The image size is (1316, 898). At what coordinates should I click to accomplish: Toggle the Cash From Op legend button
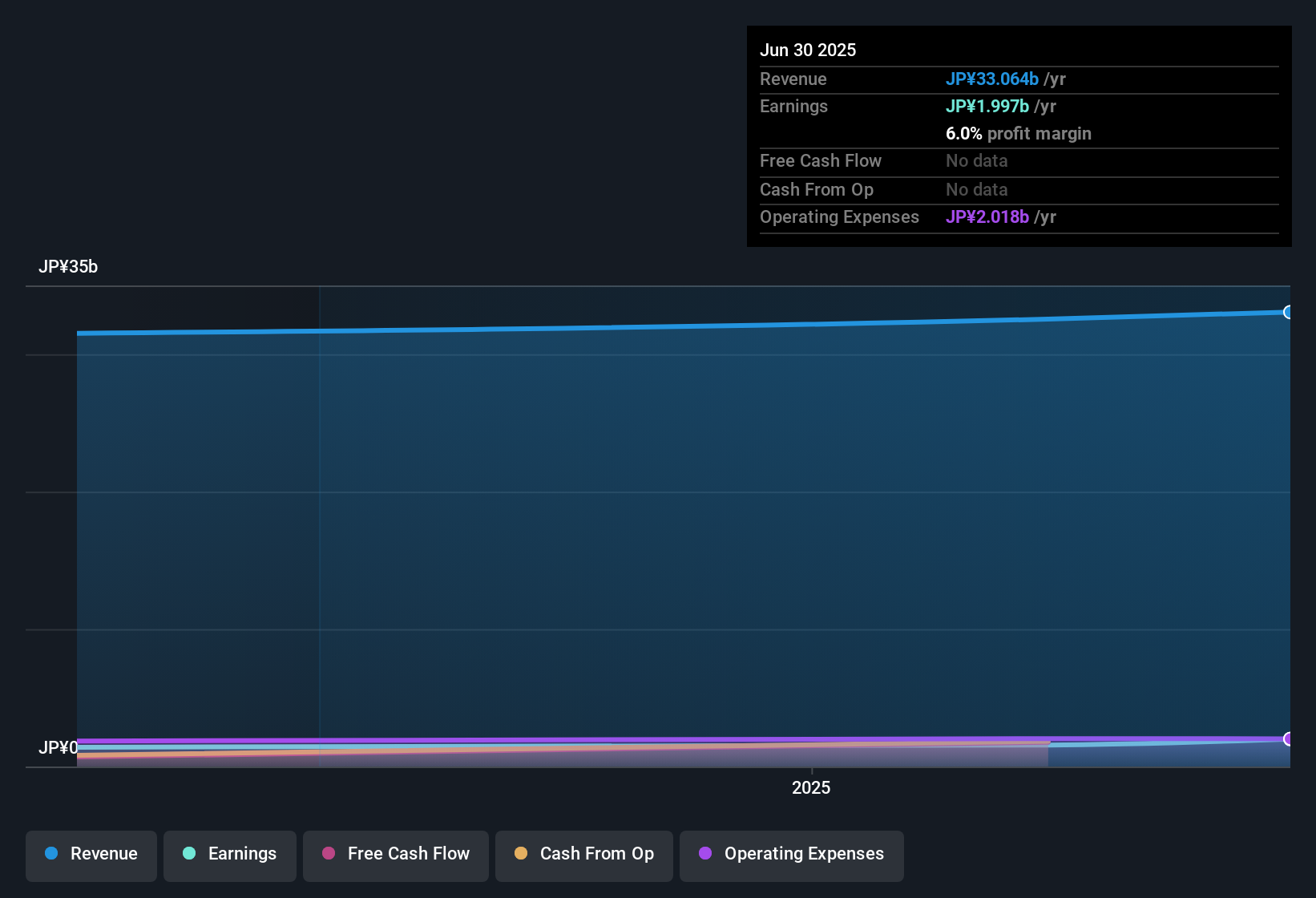(x=584, y=856)
